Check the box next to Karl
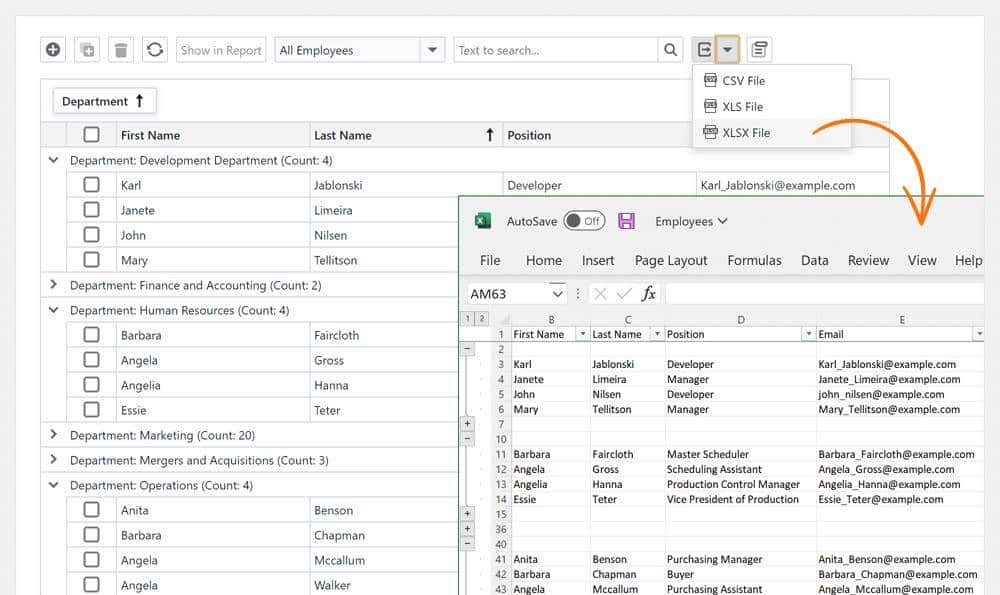Screen dimensions: 1000x595 (x=91, y=185)
